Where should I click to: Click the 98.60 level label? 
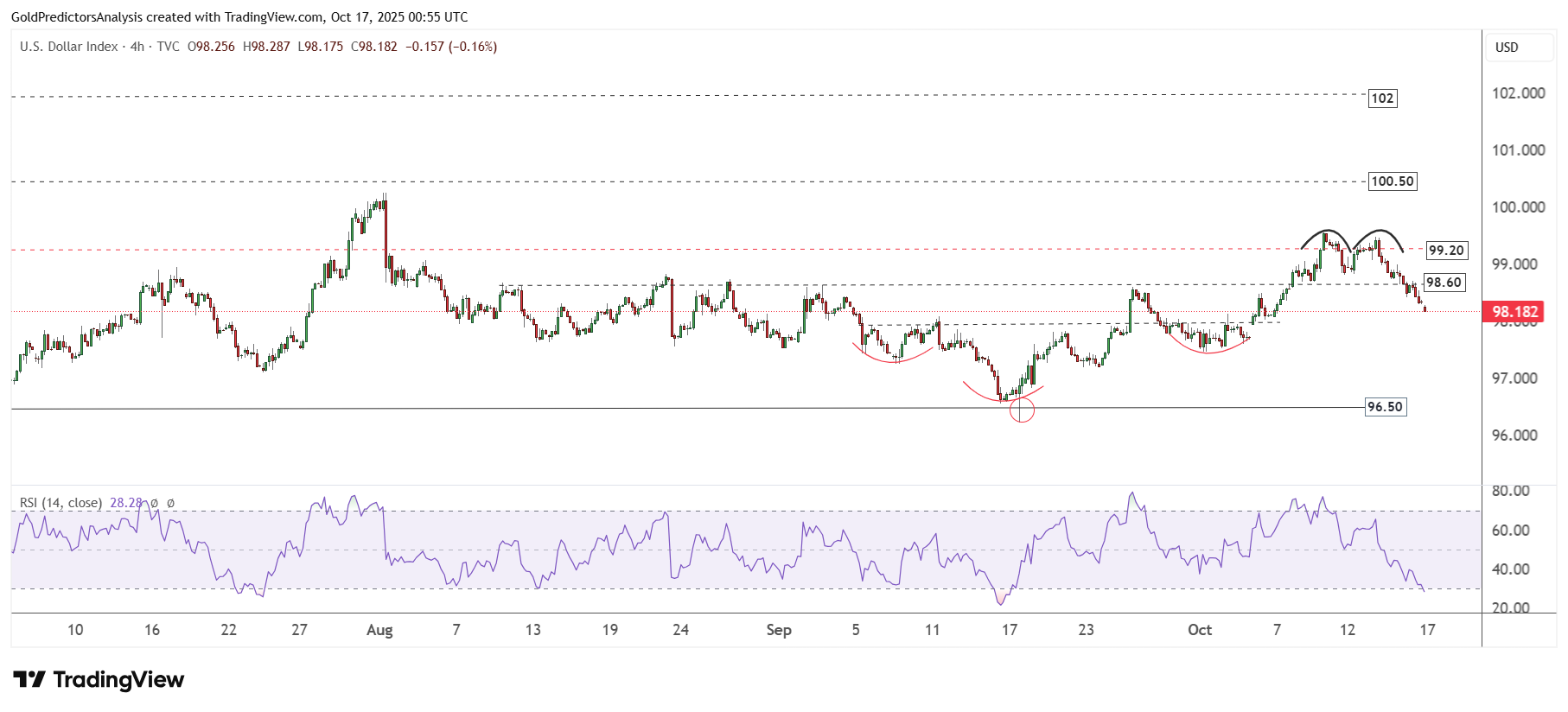pyautogui.click(x=1443, y=283)
